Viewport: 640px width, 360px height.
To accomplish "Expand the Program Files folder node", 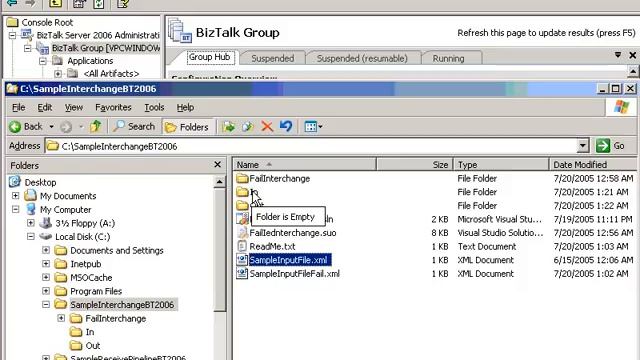I will [46, 291].
